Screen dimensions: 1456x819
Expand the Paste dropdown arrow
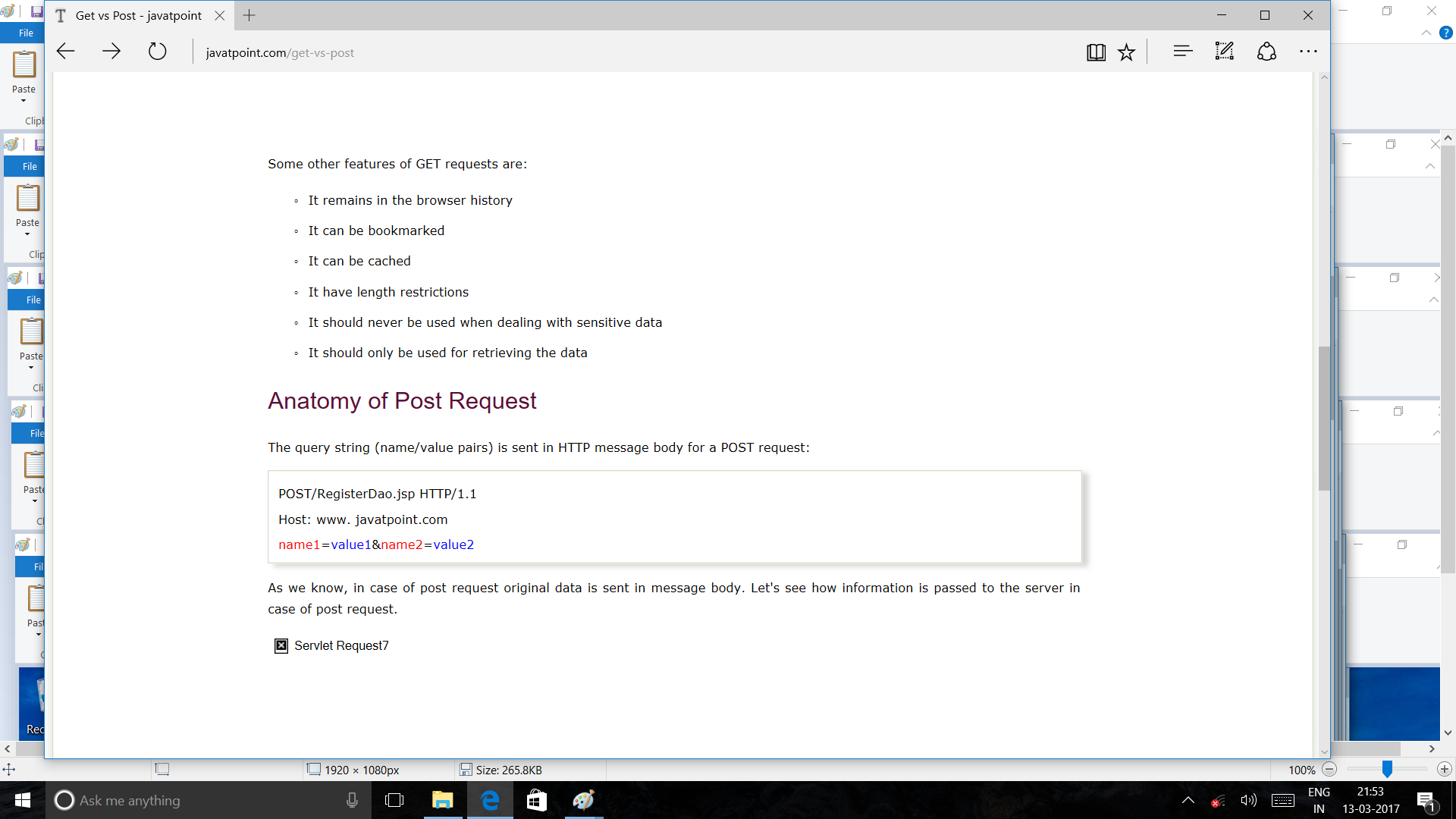tap(24, 100)
